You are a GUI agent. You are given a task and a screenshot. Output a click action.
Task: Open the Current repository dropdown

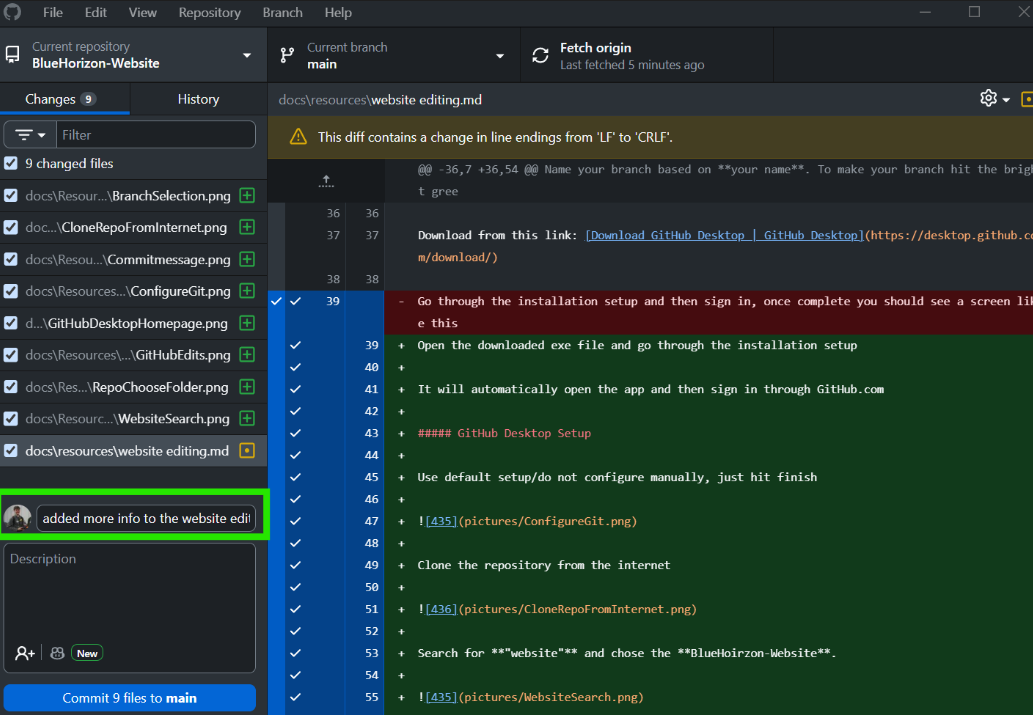click(134, 55)
